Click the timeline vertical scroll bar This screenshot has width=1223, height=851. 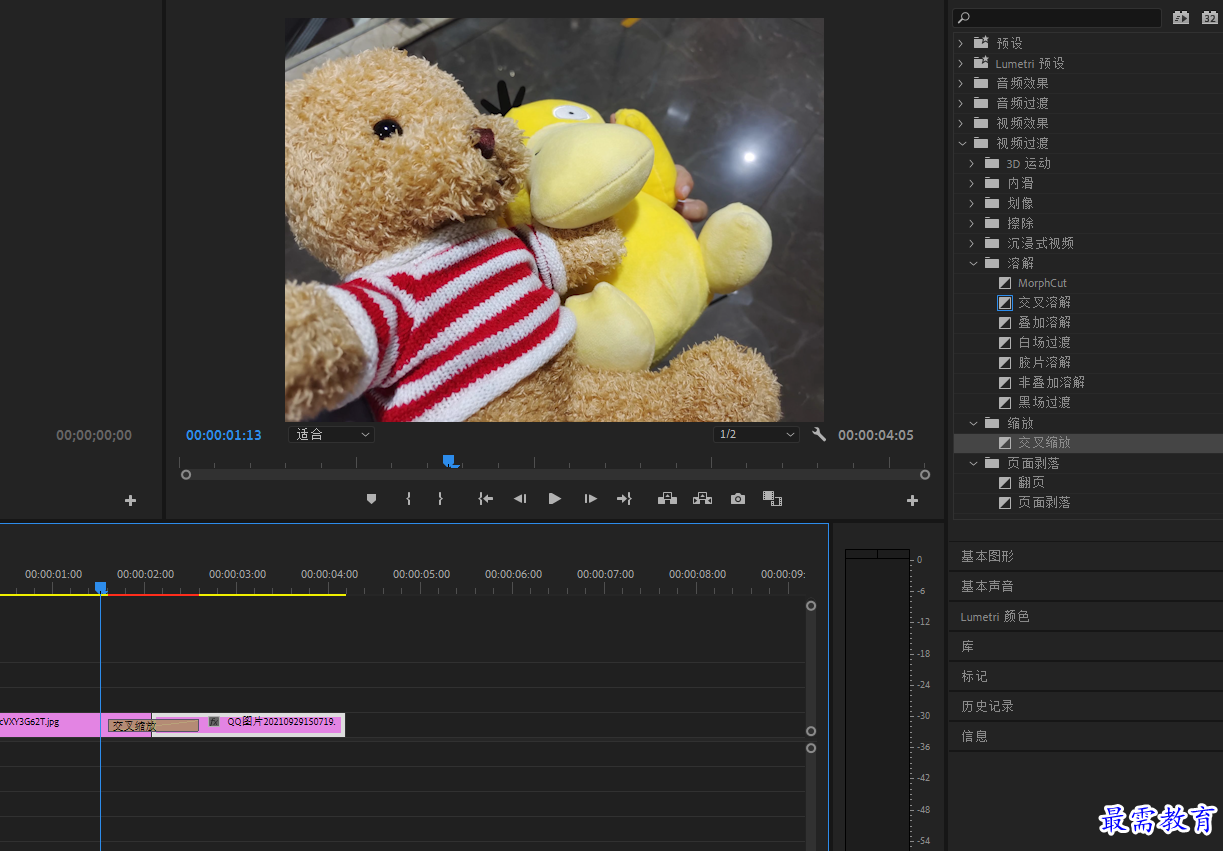tap(811, 668)
